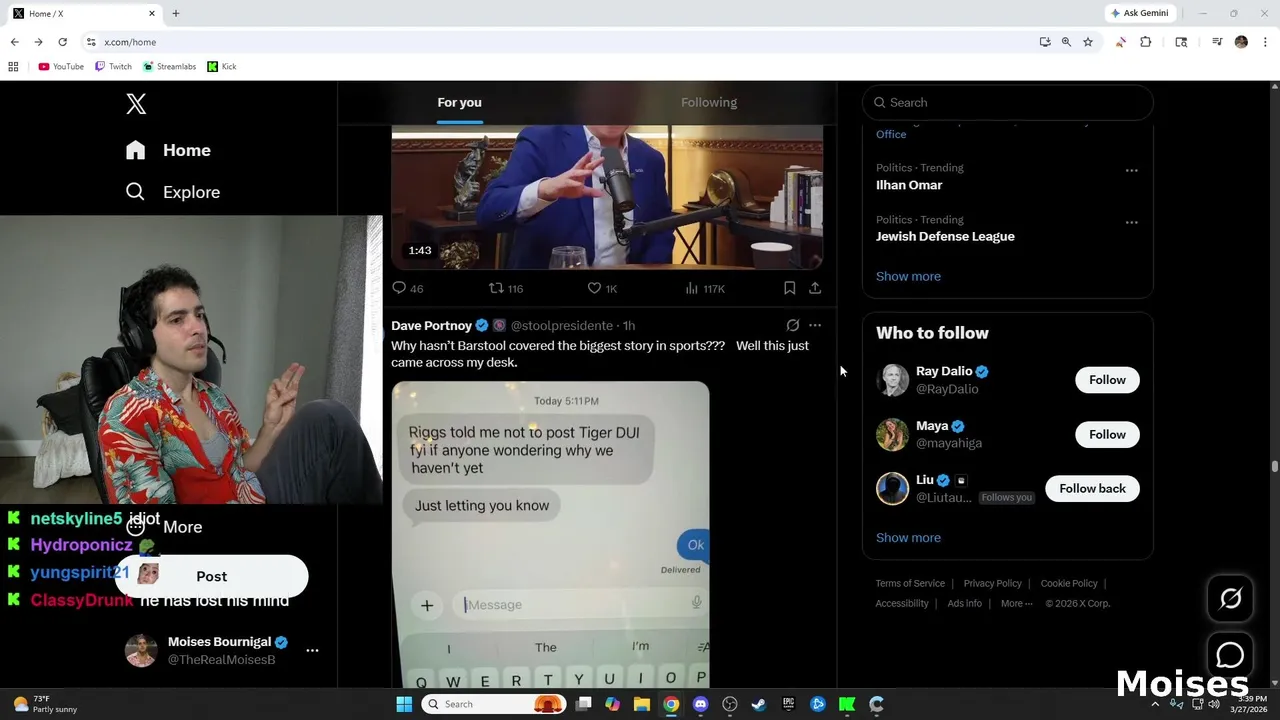Open the Chrome three-dot menu
The image size is (1280, 720).
click(x=1265, y=42)
